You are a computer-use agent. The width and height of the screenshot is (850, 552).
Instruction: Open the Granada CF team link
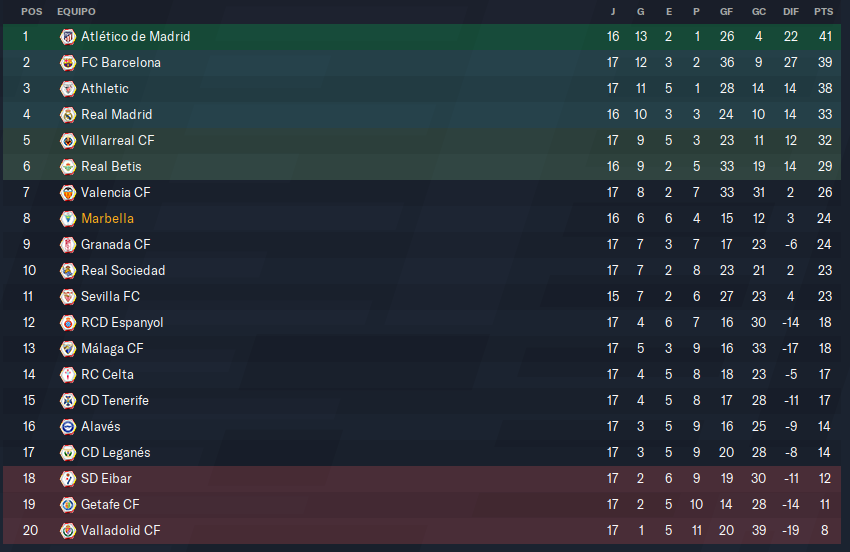pos(115,245)
